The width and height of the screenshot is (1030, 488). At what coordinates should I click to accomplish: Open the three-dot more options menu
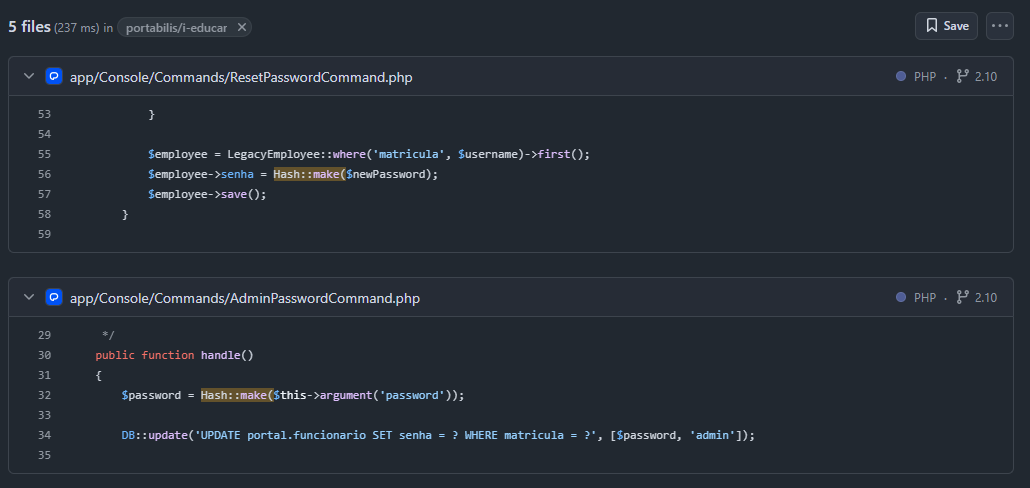point(999,26)
